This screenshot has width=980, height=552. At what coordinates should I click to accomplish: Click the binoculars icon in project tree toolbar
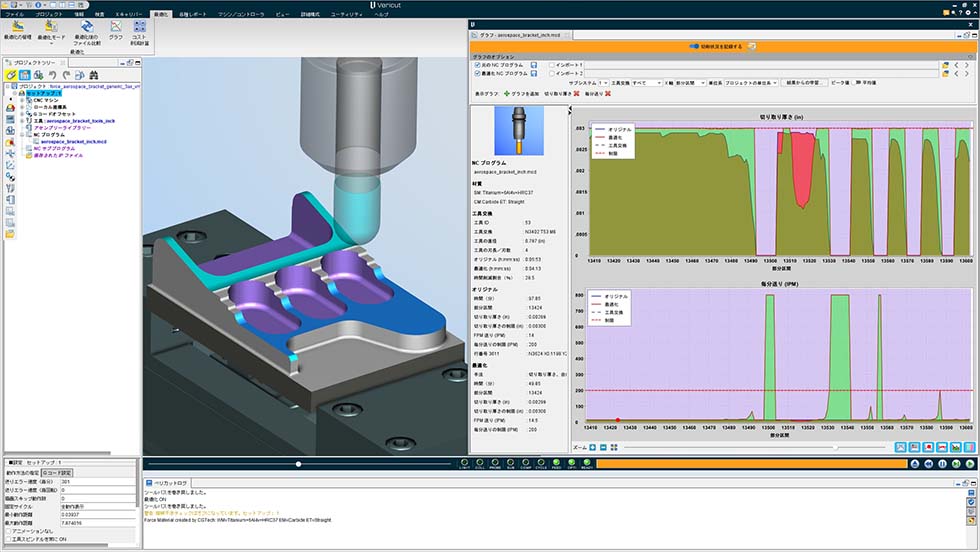click(93, 75)
